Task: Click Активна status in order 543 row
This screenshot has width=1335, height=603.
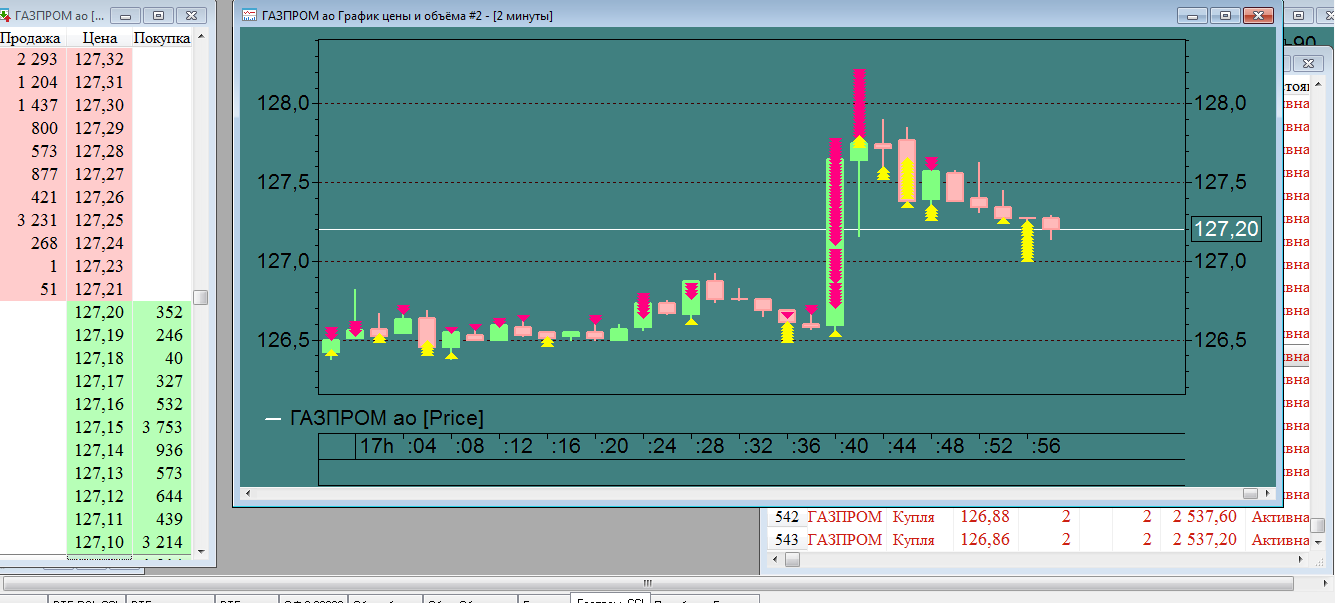Action: click(1280, 540)
